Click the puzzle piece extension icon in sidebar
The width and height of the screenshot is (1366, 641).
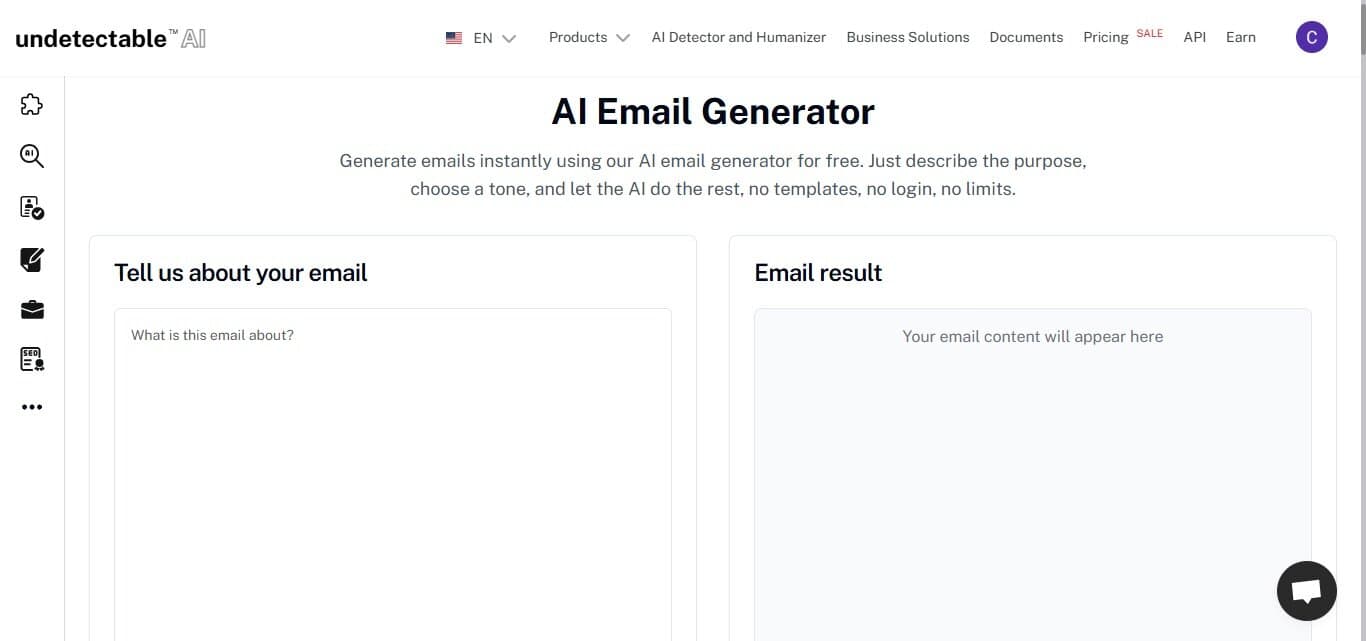[x=32, y=104]
